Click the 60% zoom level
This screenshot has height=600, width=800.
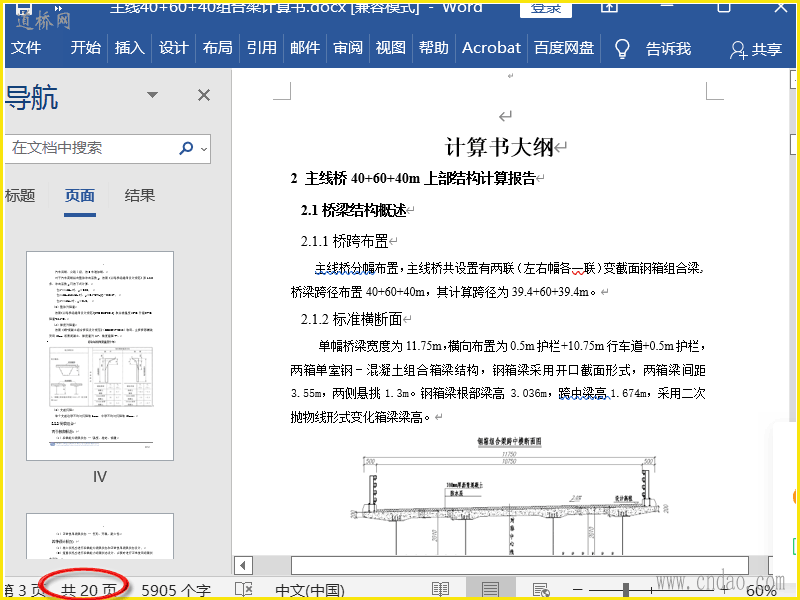tap(761, 591)
